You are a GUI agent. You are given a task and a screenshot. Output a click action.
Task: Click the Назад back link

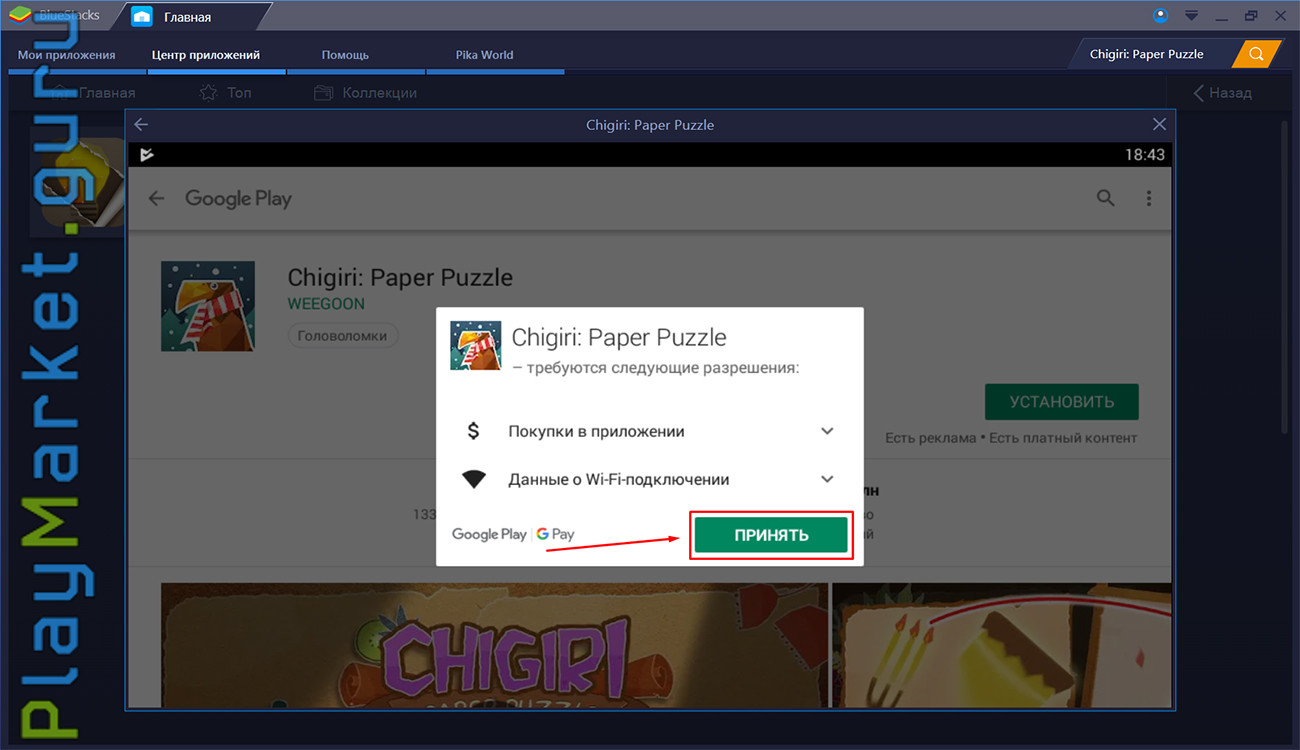(x=1223, y=93)
